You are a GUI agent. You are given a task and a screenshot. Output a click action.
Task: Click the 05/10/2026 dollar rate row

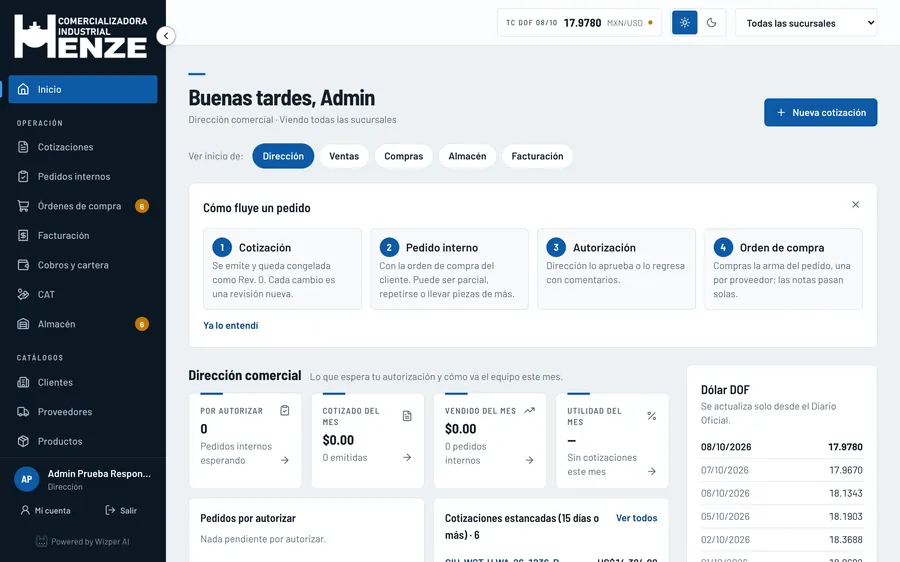pyautogui.click(x=782, y=517)
